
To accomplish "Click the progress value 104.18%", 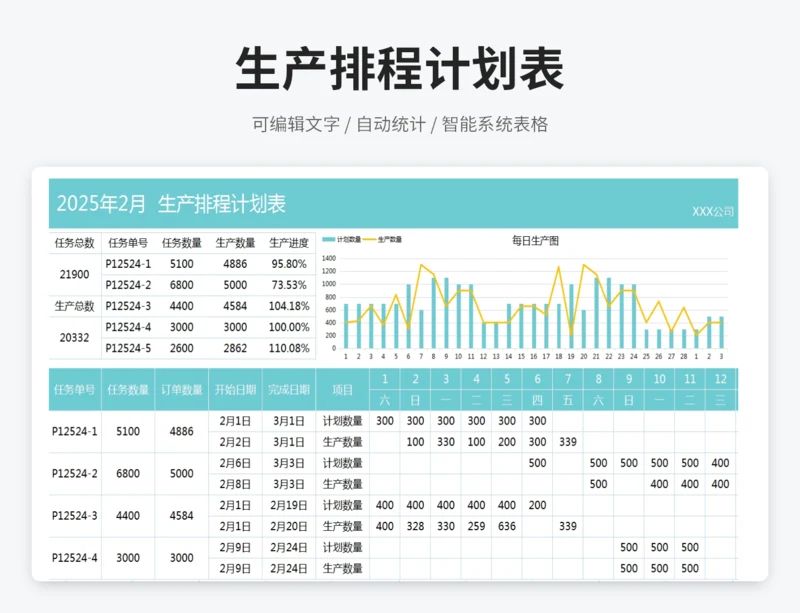I will point(289,306).
